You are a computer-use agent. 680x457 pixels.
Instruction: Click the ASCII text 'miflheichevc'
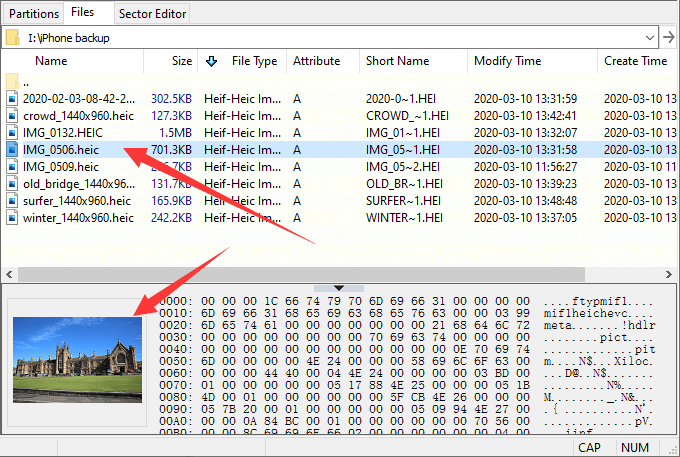585,313
